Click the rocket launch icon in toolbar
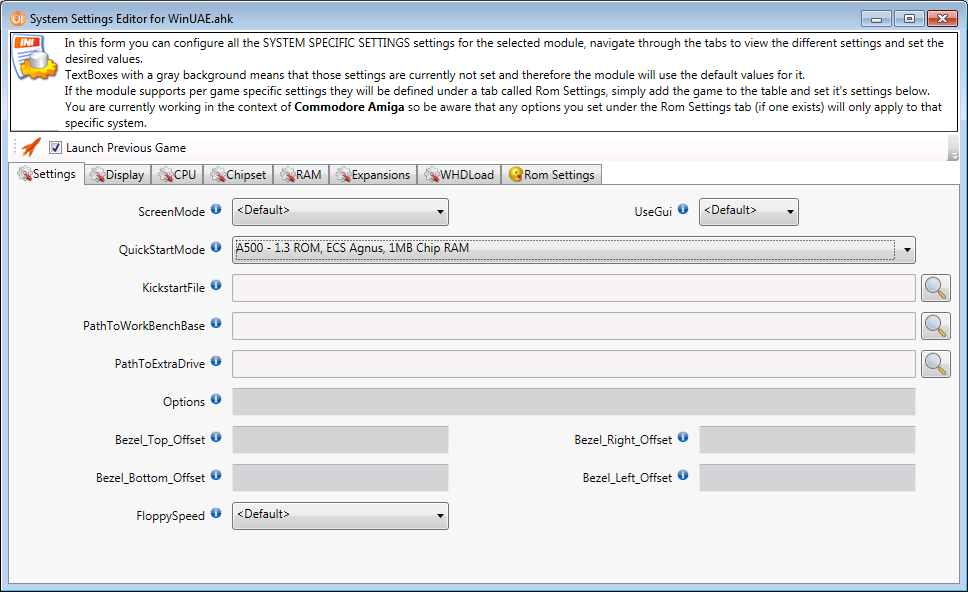 coord(31,147)
